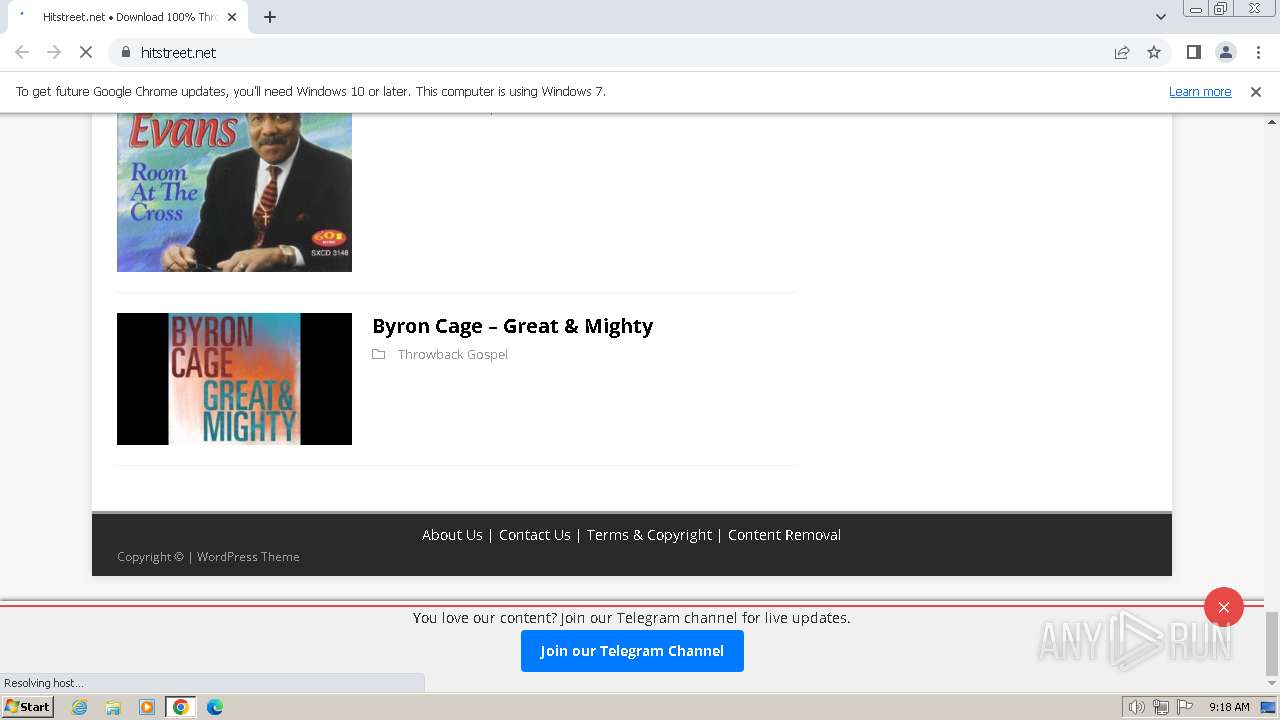Minimize the Chrome window
1280x720 pixels.
tap(1195, 8)
